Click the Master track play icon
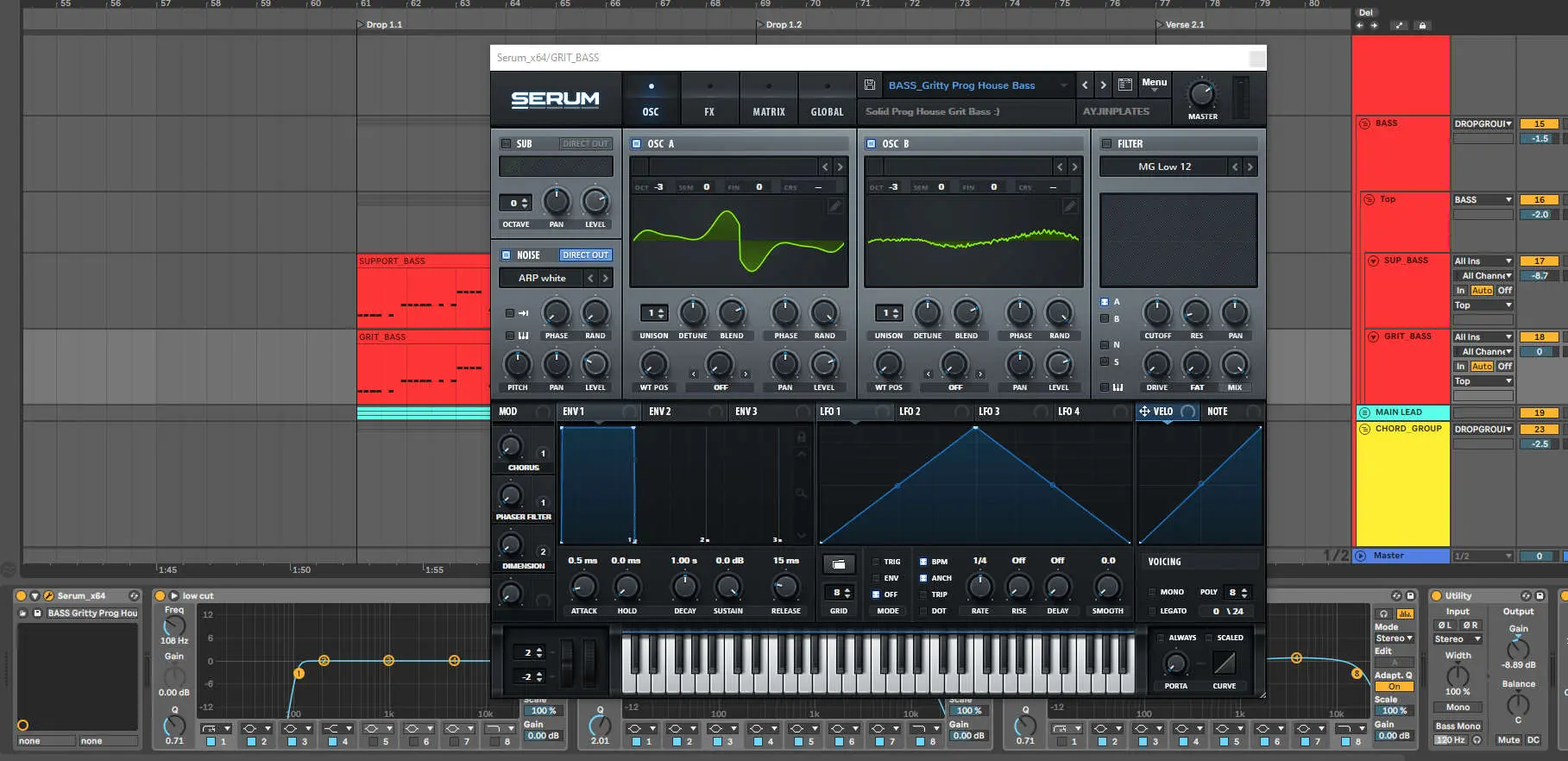 coord(1362,556)
